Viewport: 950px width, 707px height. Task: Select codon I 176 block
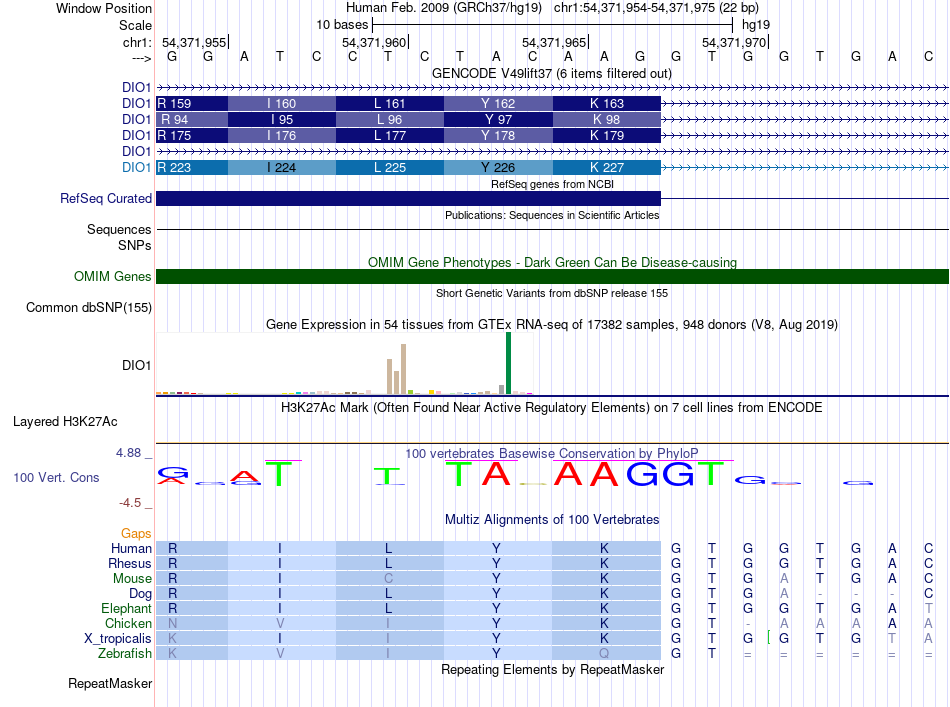282,135
